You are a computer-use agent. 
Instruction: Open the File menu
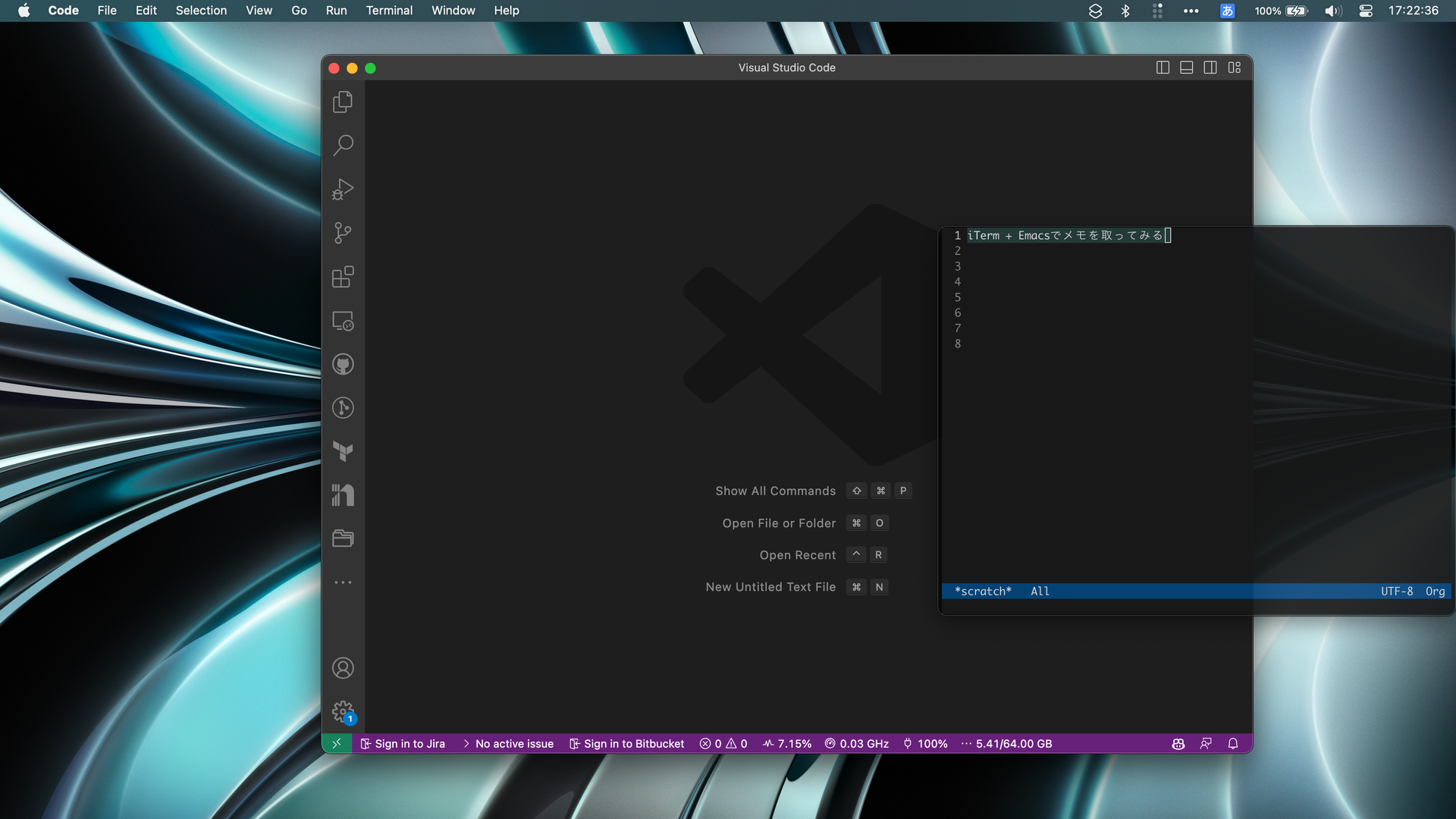pyautogui.click(x=107, y=11)
